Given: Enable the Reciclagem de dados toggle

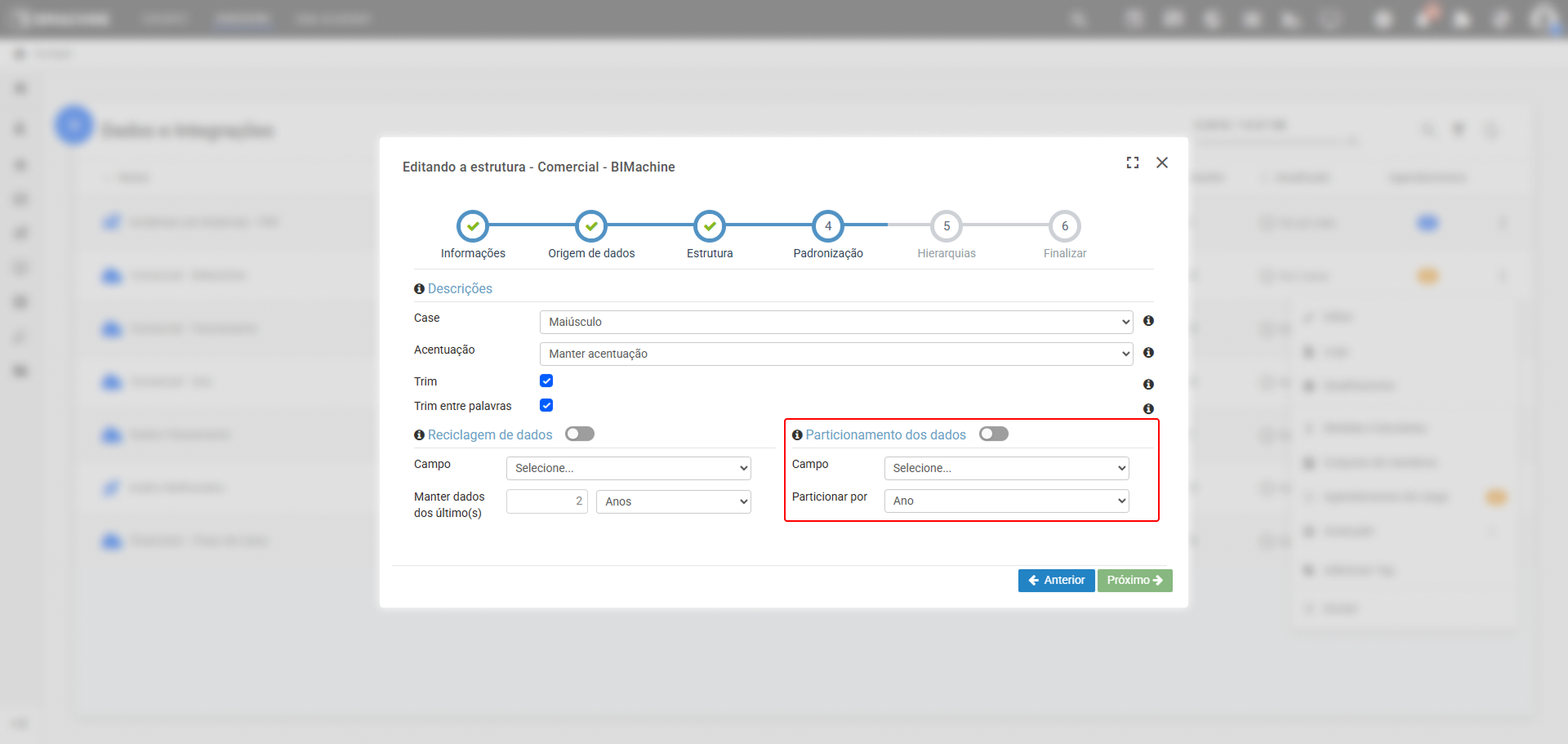Looking at the screenshot, I should click(580, 434).
